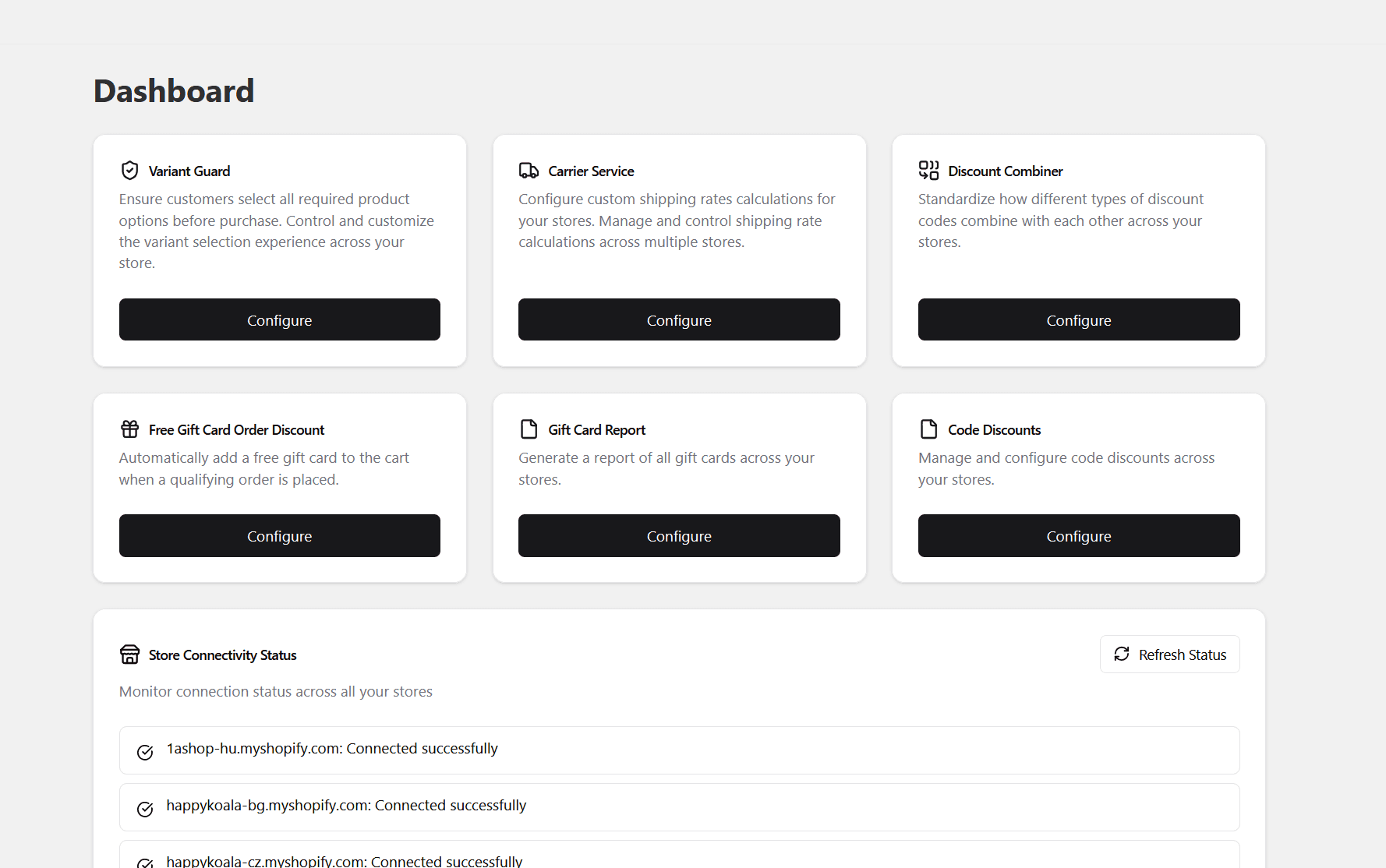Select the Variant Guard card title

[189, 171]
